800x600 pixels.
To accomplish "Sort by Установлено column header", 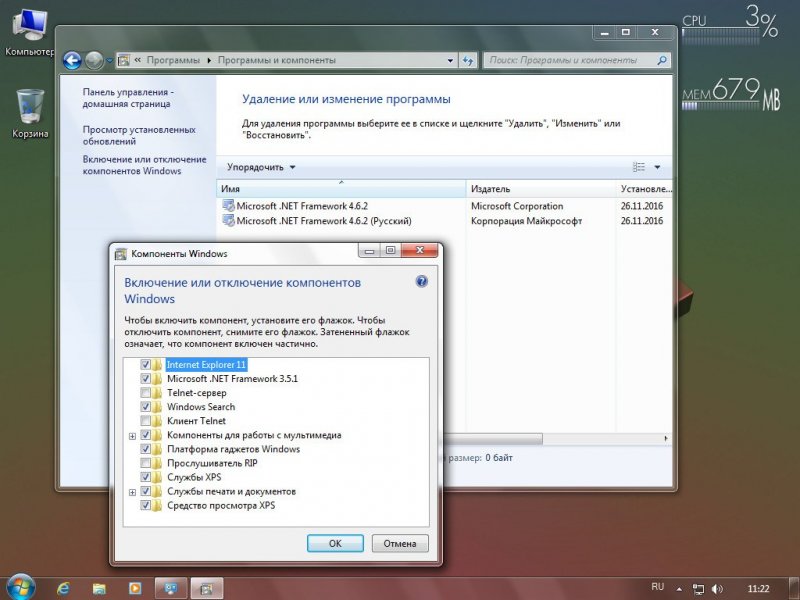I will tap(644, 189).
